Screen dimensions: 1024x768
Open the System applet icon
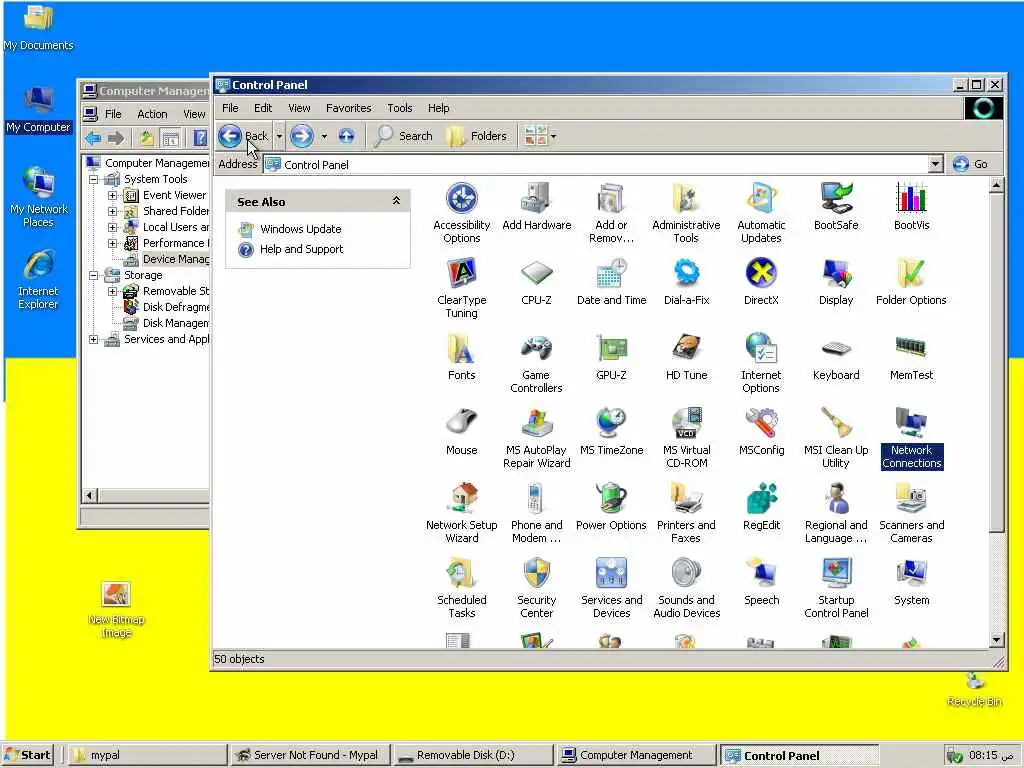point(911,582)
